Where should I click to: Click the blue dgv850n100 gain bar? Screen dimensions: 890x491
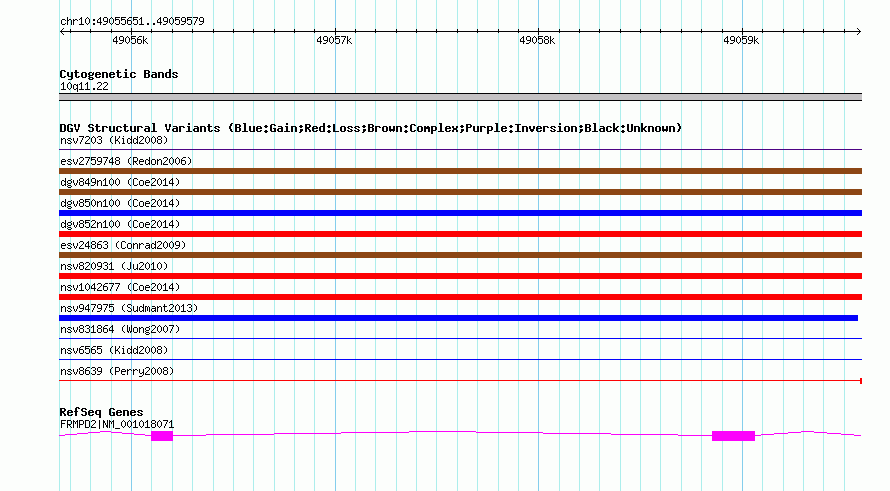pyautogui.click(x=460, y=213)
